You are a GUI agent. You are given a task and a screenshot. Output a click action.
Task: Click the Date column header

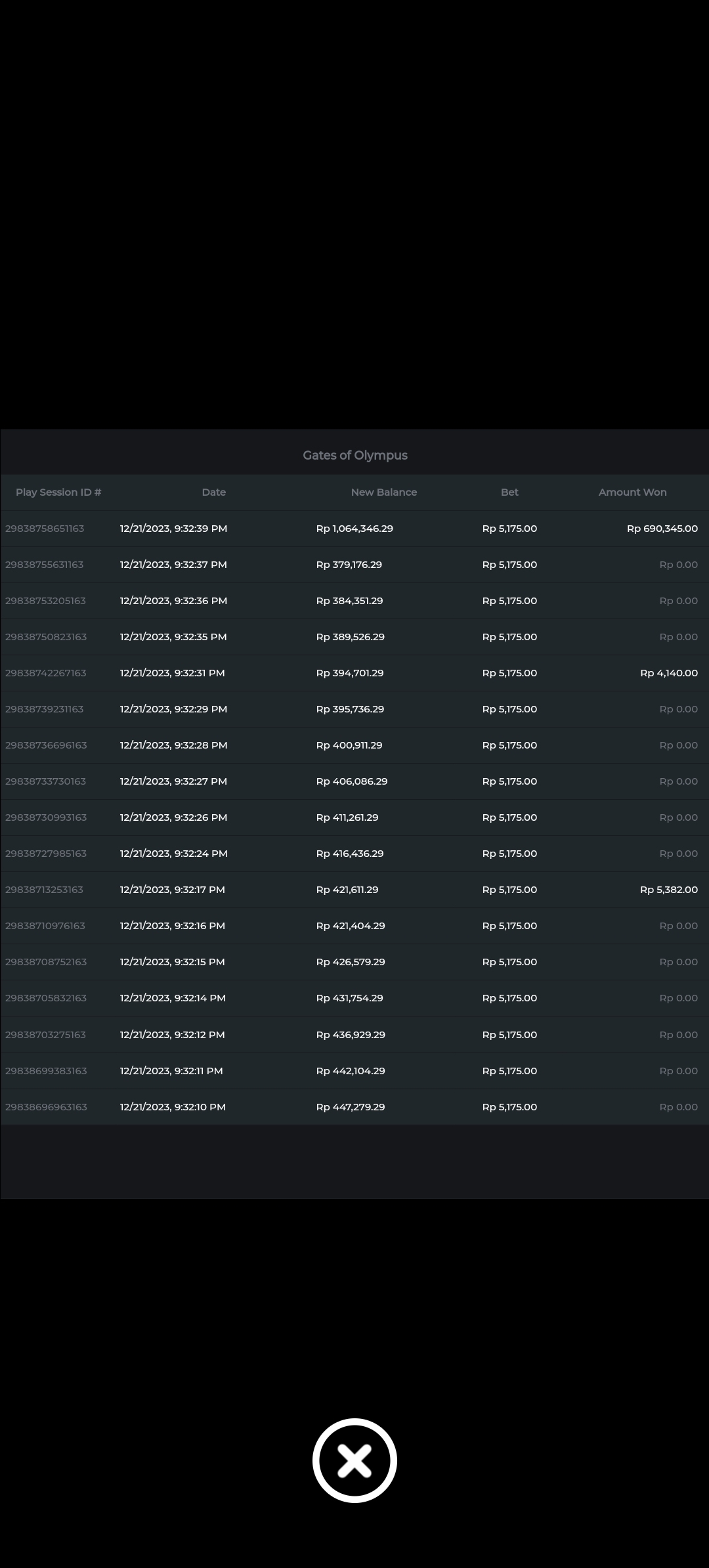(x=213, y=492)
